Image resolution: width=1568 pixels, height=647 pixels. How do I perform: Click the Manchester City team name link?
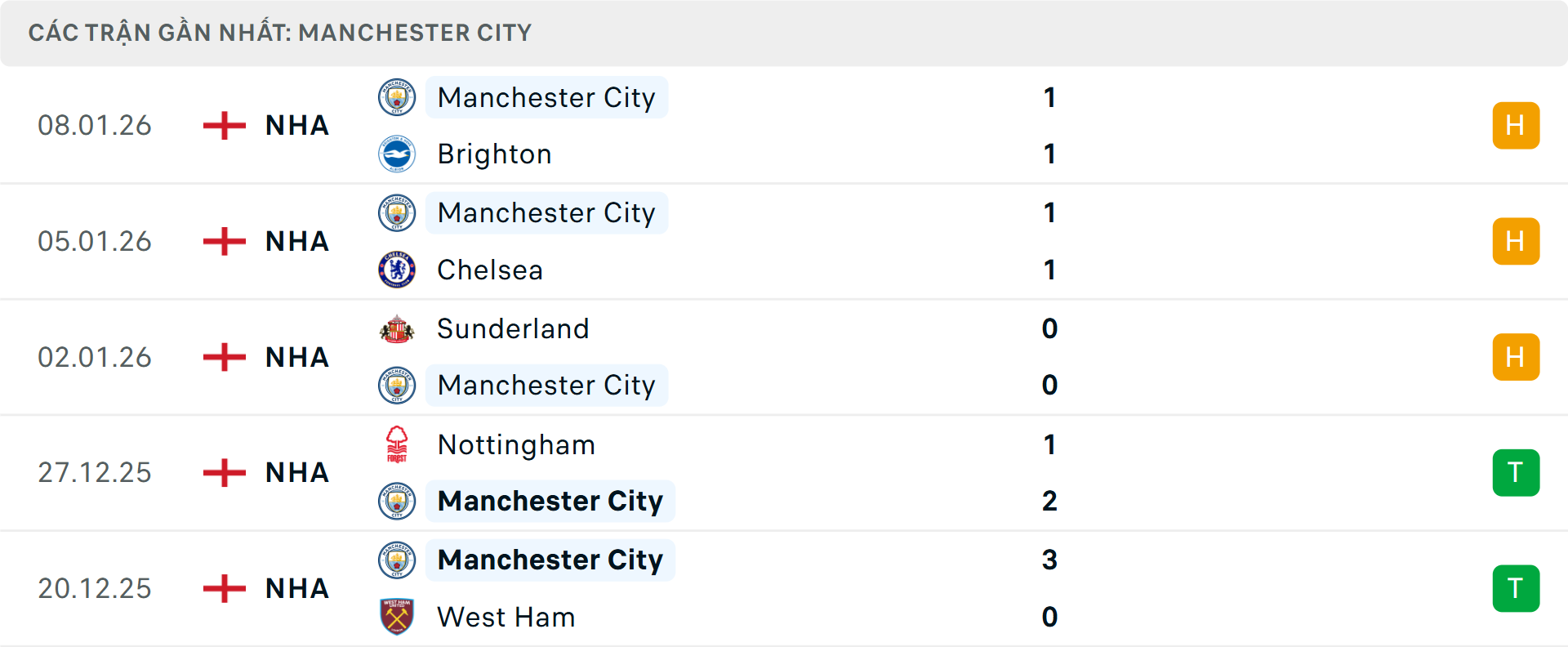[x=546, y=97]
